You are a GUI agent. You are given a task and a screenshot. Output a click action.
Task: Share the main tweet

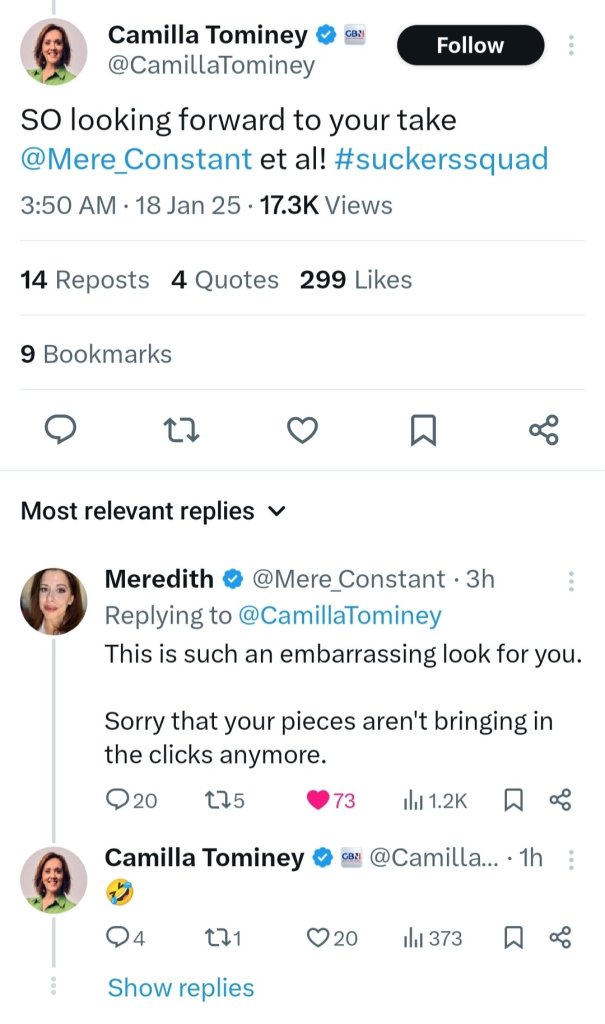pyautogui.click(x=543, y=430)
